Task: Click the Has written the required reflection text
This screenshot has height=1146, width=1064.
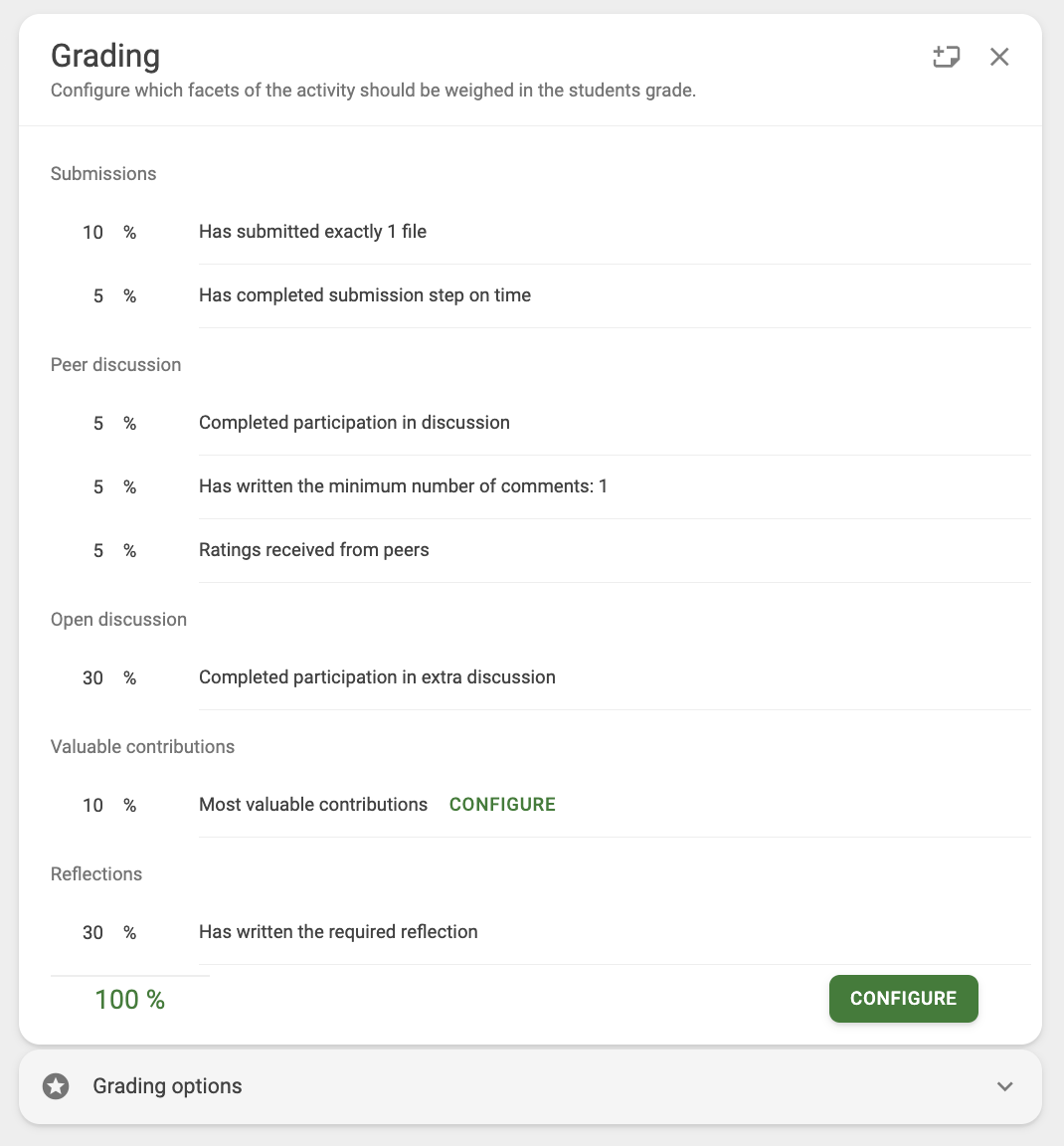Action: tap(338, 932)
